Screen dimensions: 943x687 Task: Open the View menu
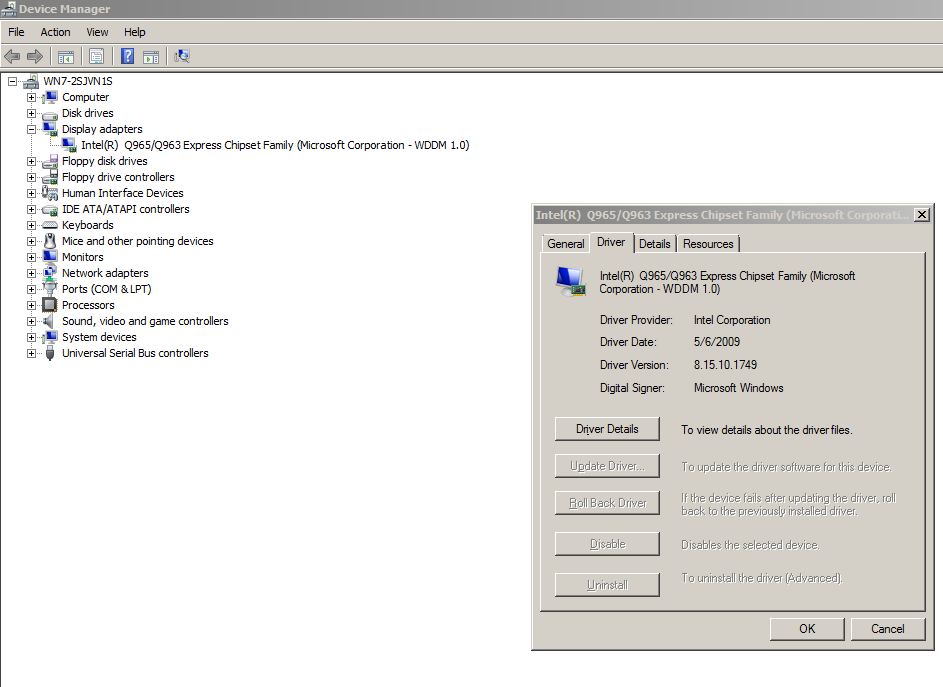tap(97, 32)
